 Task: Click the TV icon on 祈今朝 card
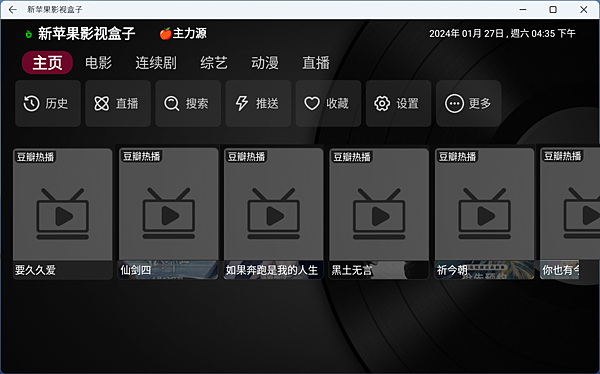[484, 213]
